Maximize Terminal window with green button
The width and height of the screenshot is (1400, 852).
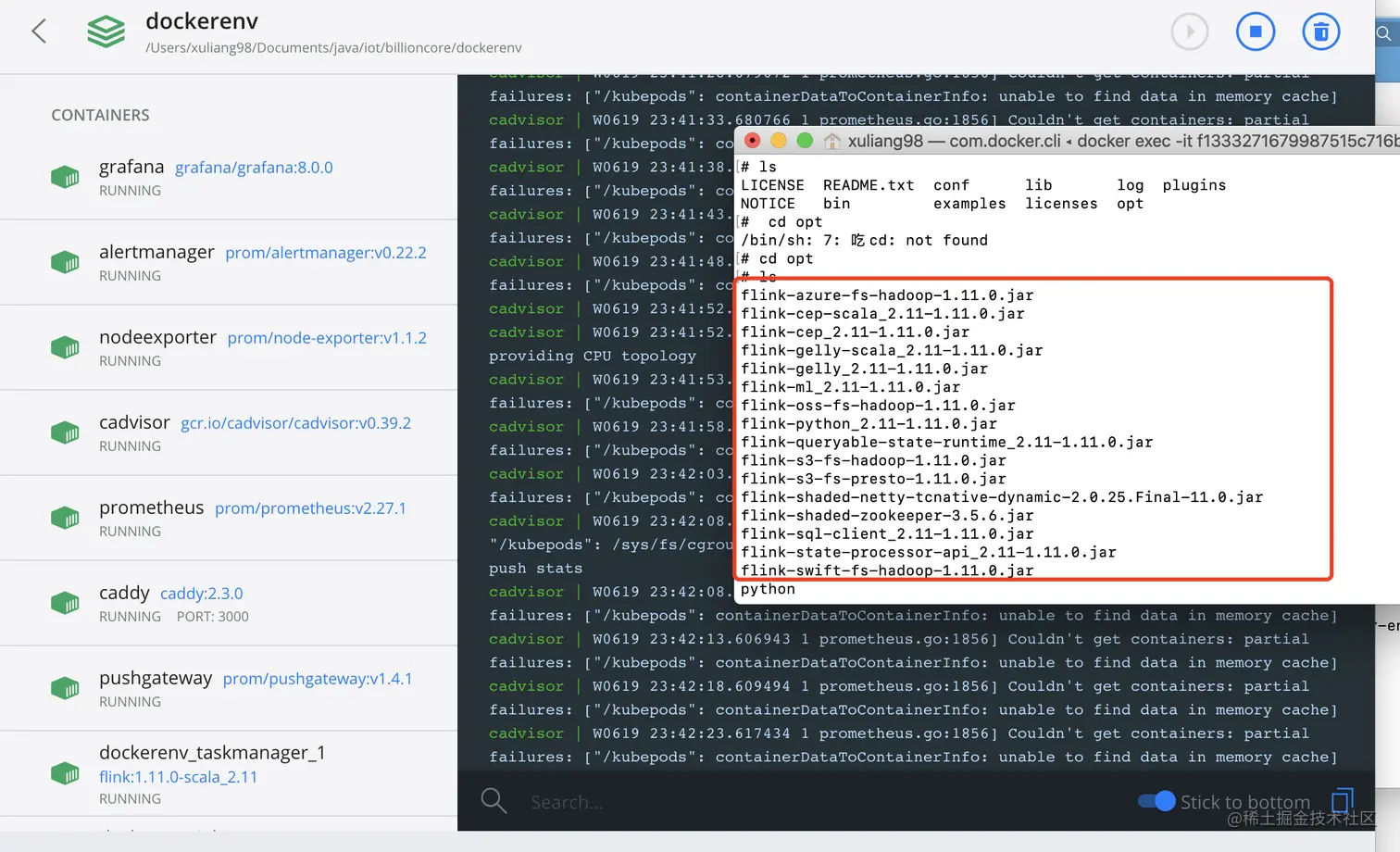coord(805,140)
